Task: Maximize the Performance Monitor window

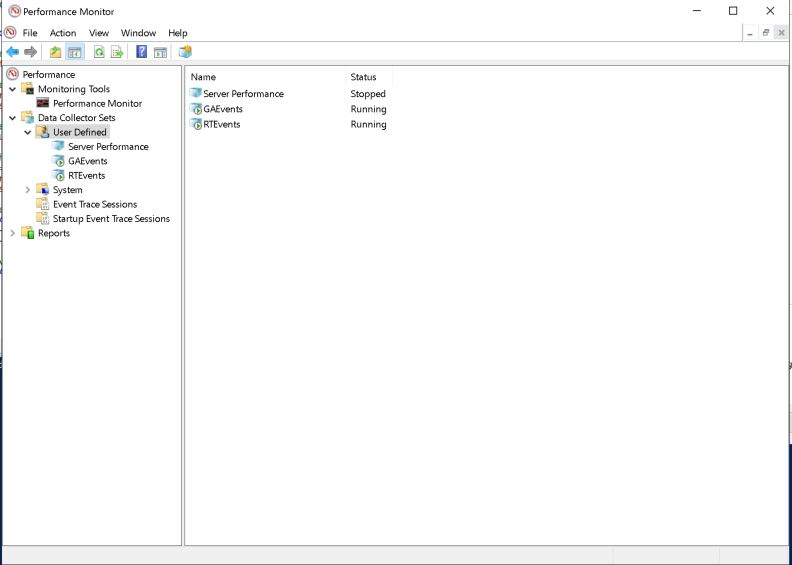Action: [733, 11]
